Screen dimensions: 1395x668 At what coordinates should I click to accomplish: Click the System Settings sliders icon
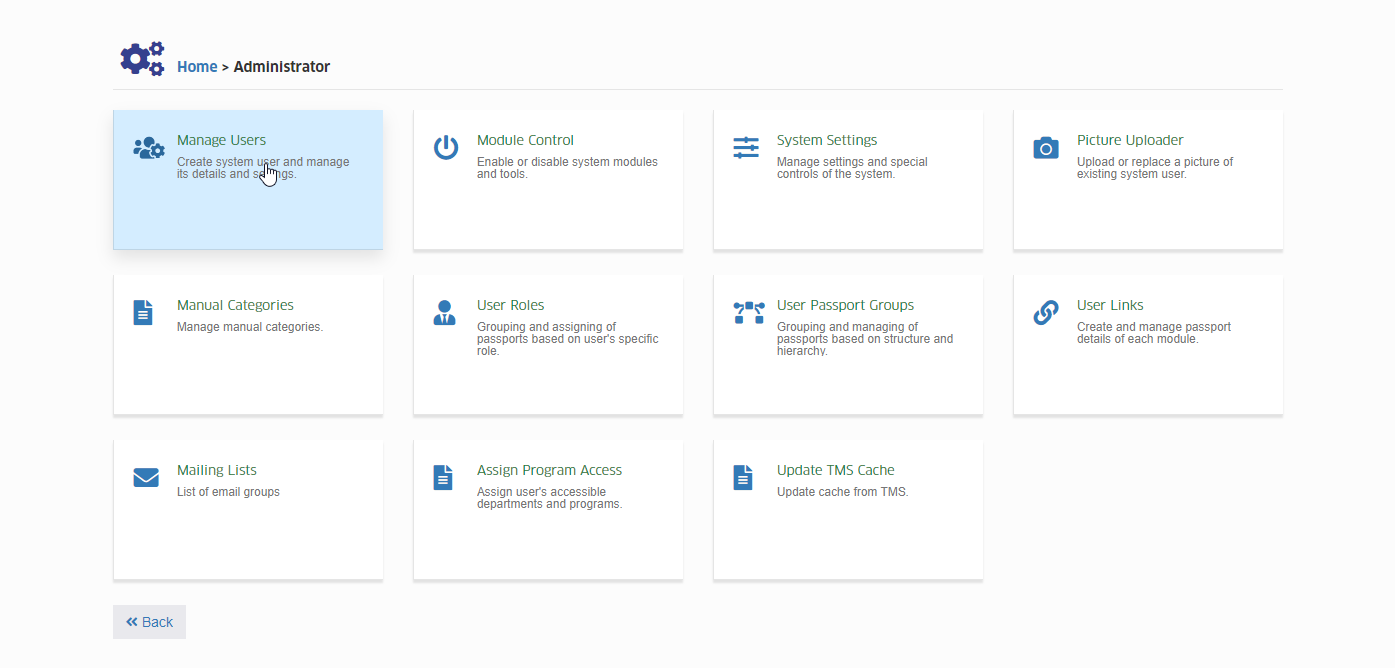tap(746, 148)
